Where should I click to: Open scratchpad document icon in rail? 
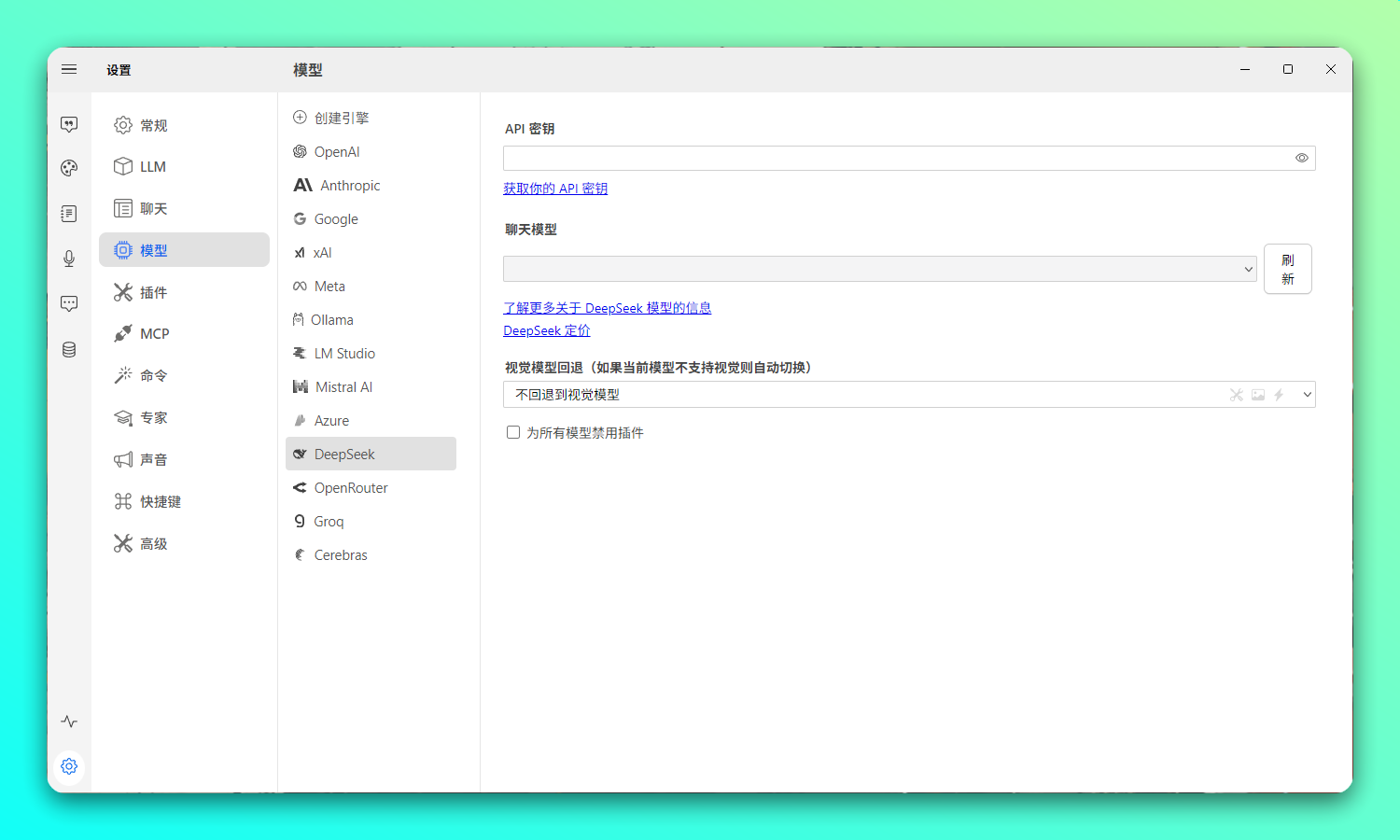[69, 214]
